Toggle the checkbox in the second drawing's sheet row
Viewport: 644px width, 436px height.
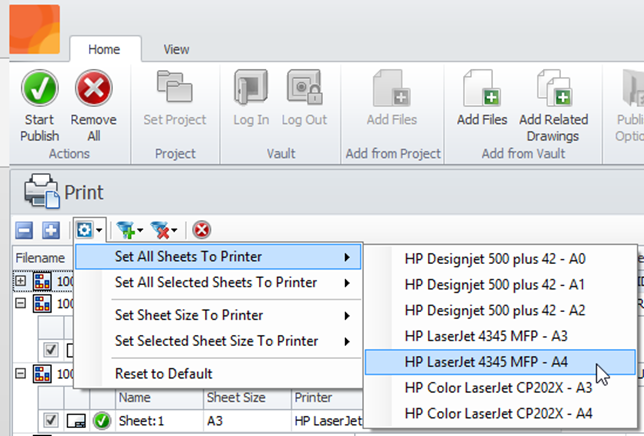click(x=51, y=350)
